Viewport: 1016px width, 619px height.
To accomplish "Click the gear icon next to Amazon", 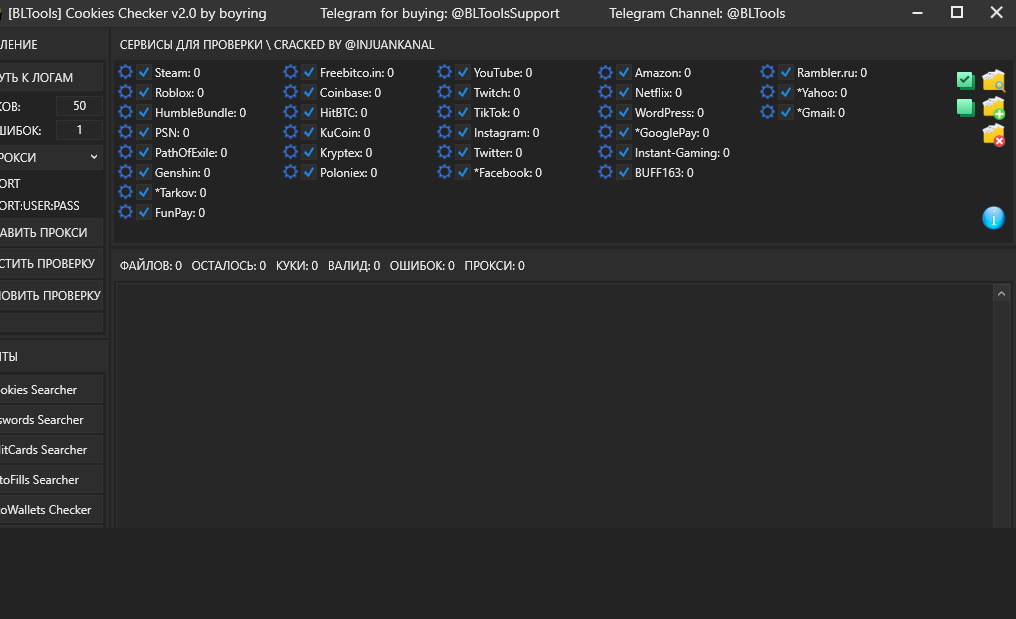I will pyautogui.click(x=605, y=72).
